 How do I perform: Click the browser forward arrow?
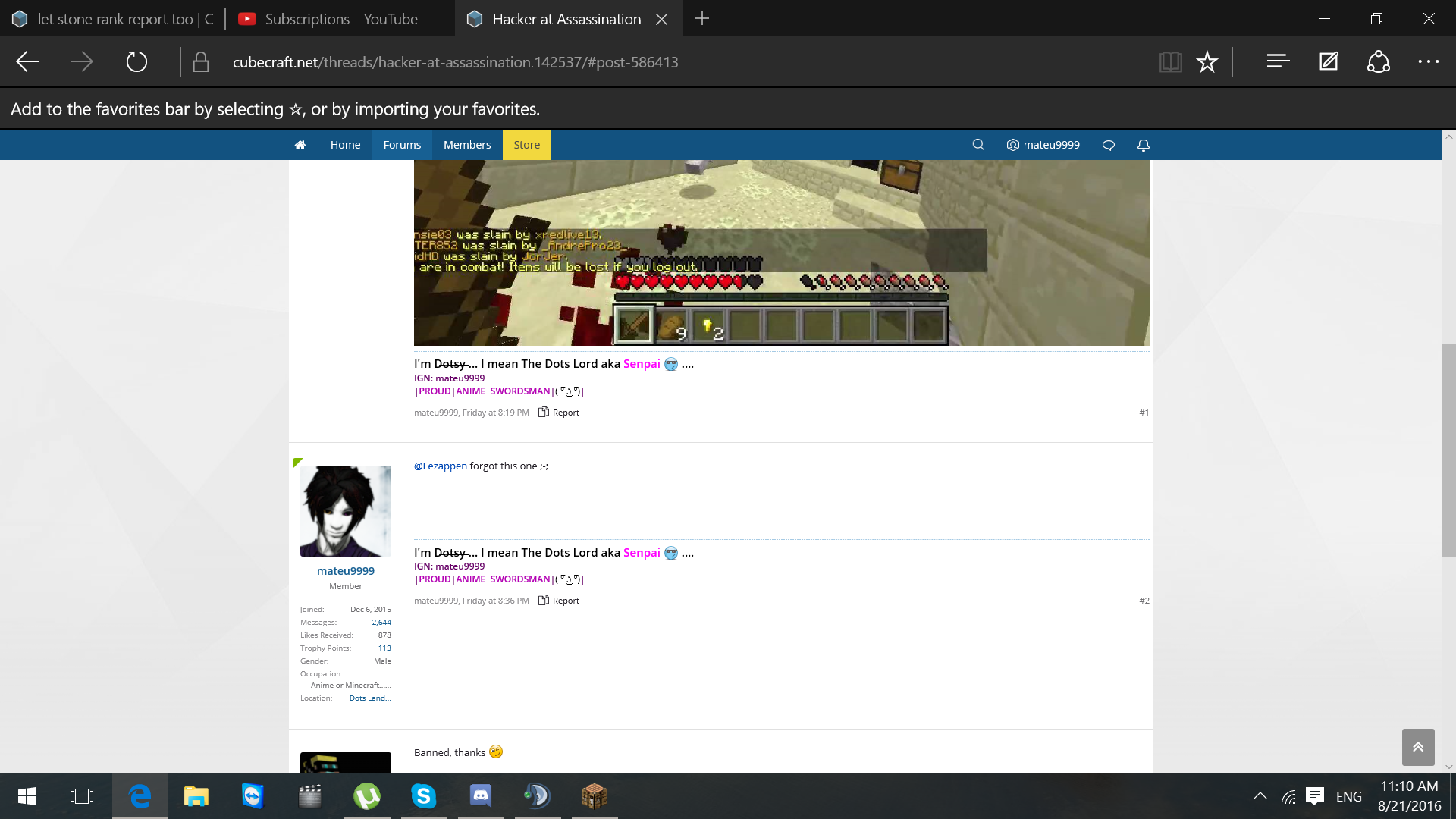coord(81,62)
